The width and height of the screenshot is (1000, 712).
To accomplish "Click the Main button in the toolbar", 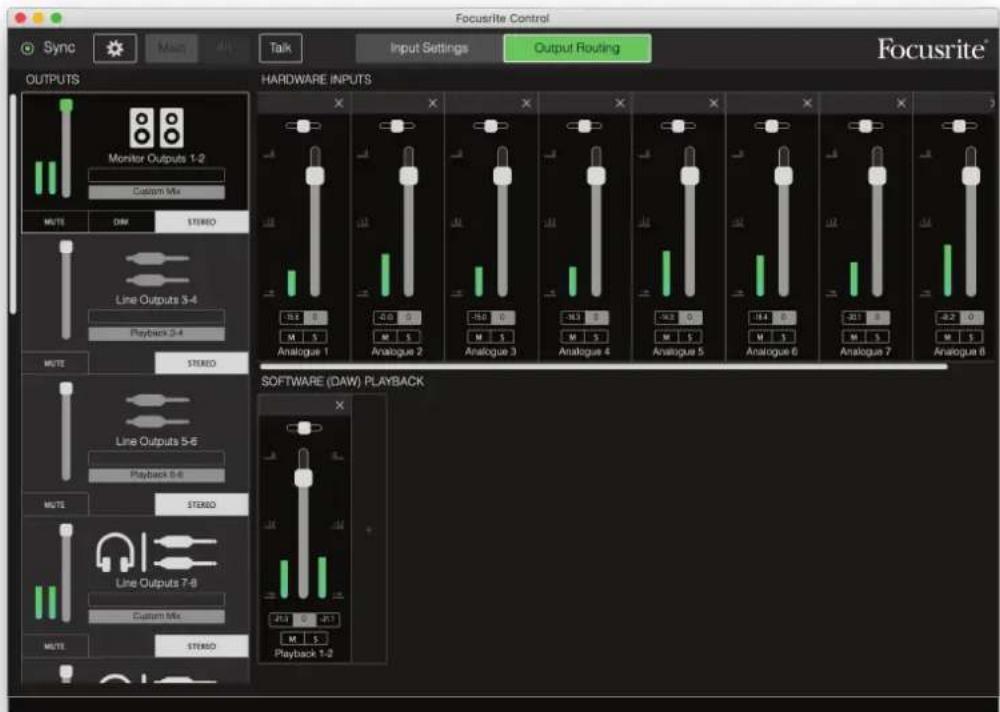I will (x=172, y=48).
